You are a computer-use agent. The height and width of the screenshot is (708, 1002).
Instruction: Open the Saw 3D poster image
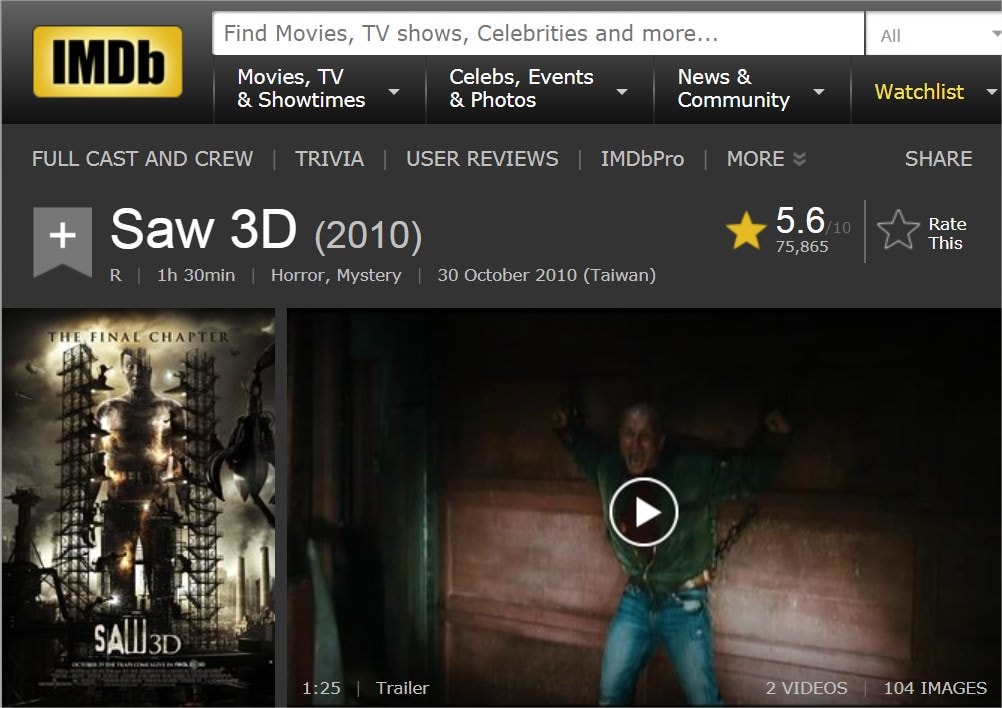(x=138, y=507)
